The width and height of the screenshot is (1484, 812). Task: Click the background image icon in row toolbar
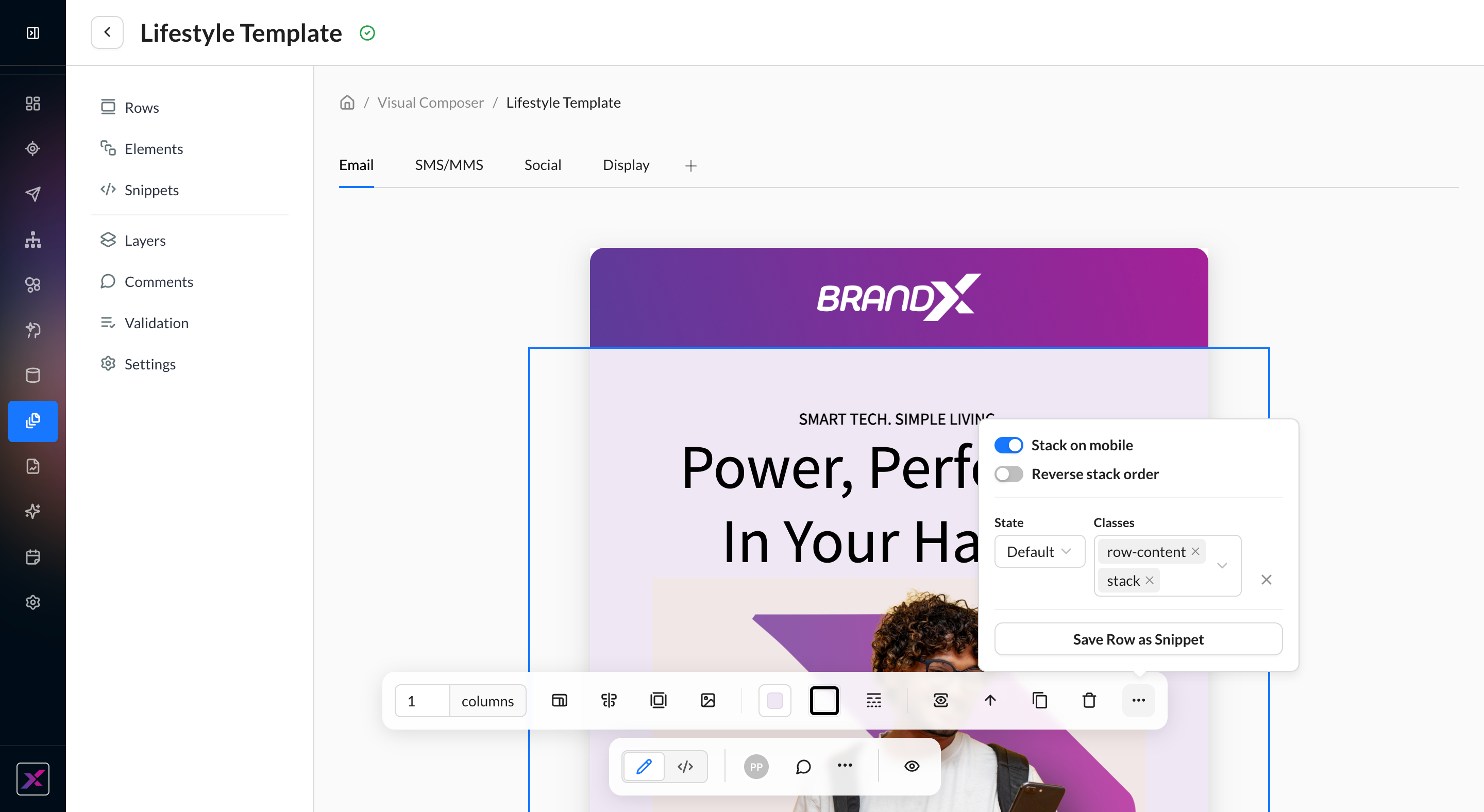(x=708, y=700)
